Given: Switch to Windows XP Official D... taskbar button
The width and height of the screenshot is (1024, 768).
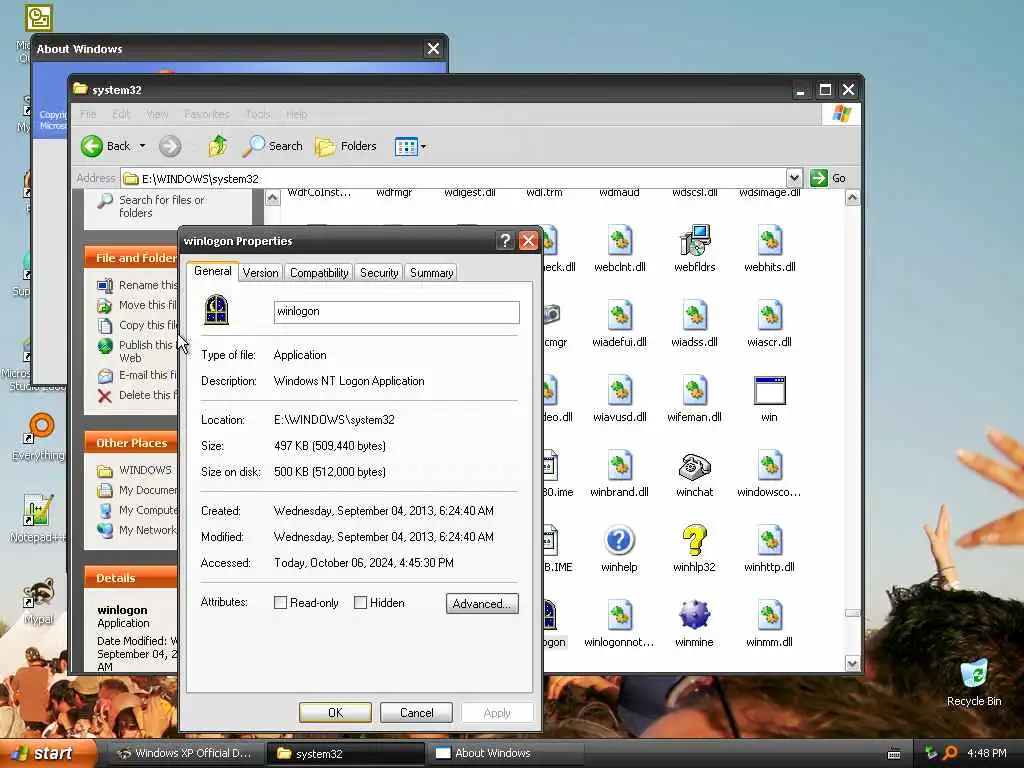Looking at the screenshot, I should pos(185,754).
